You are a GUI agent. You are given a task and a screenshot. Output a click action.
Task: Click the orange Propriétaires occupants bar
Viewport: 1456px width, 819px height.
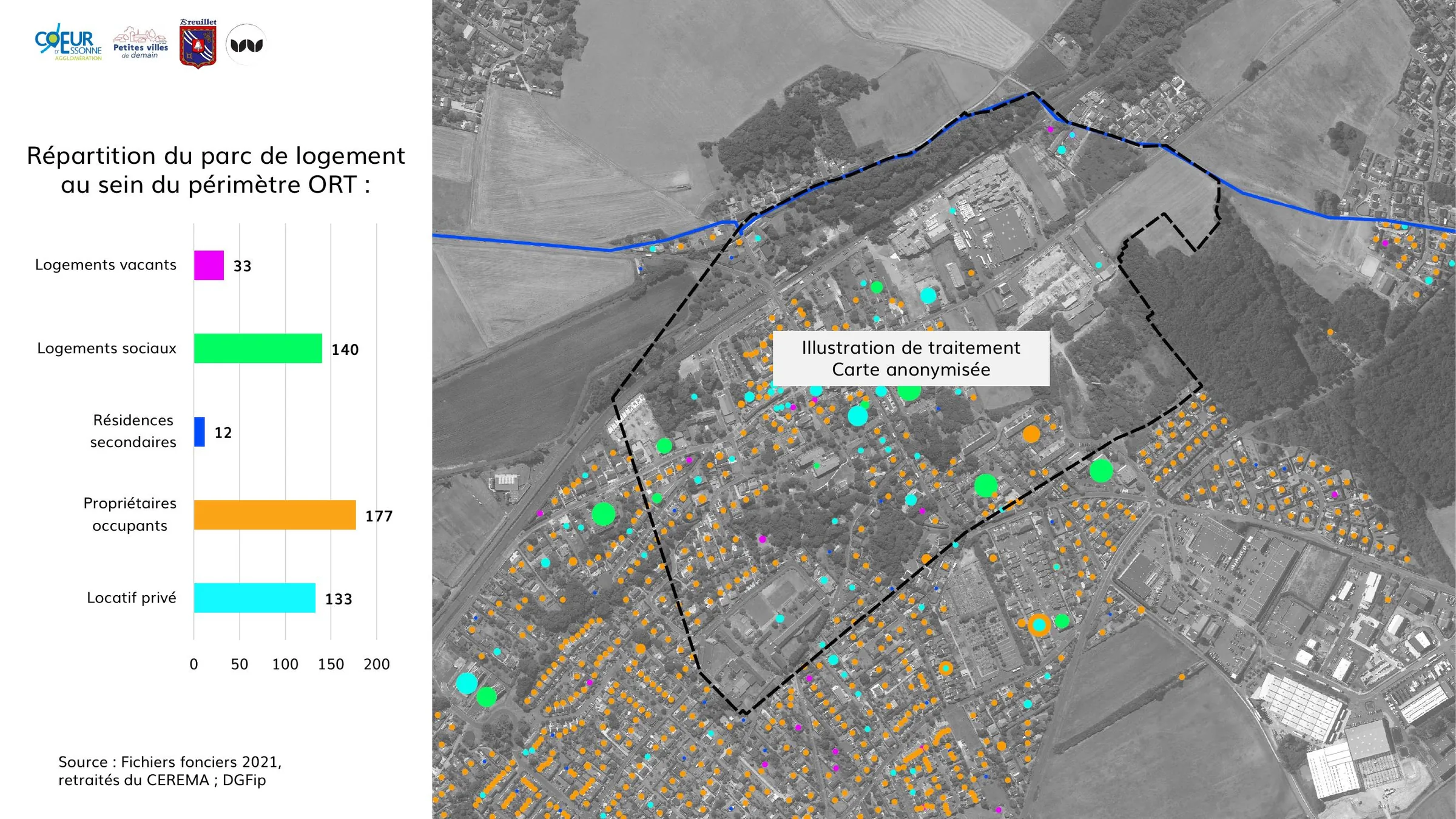click(x=275, y=515)
